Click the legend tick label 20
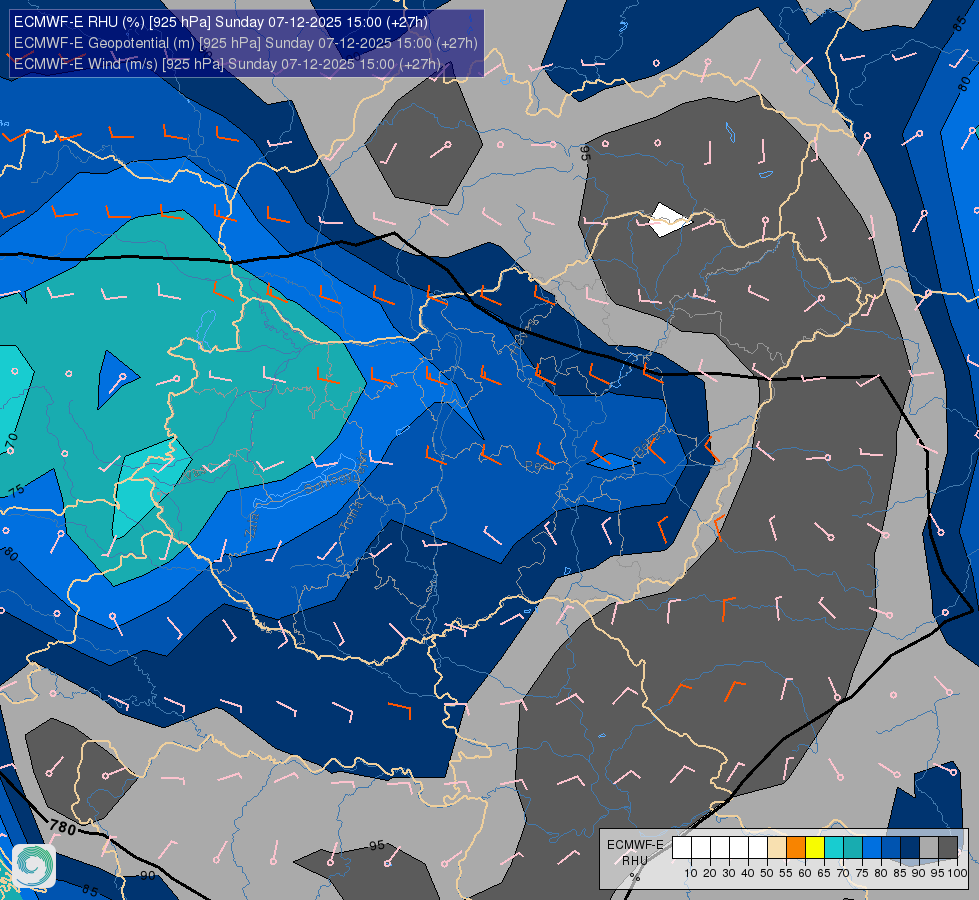The image size is (979, 900). tap(710, 873)
